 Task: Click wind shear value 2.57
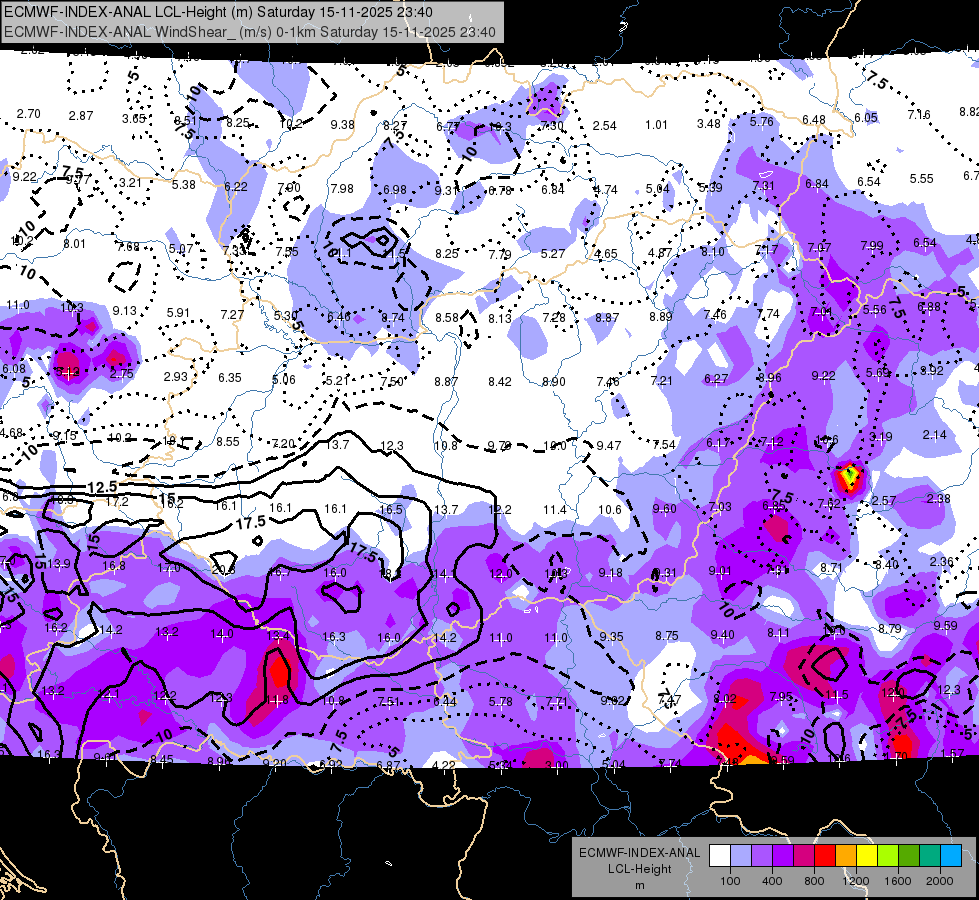tap(884, 500)
